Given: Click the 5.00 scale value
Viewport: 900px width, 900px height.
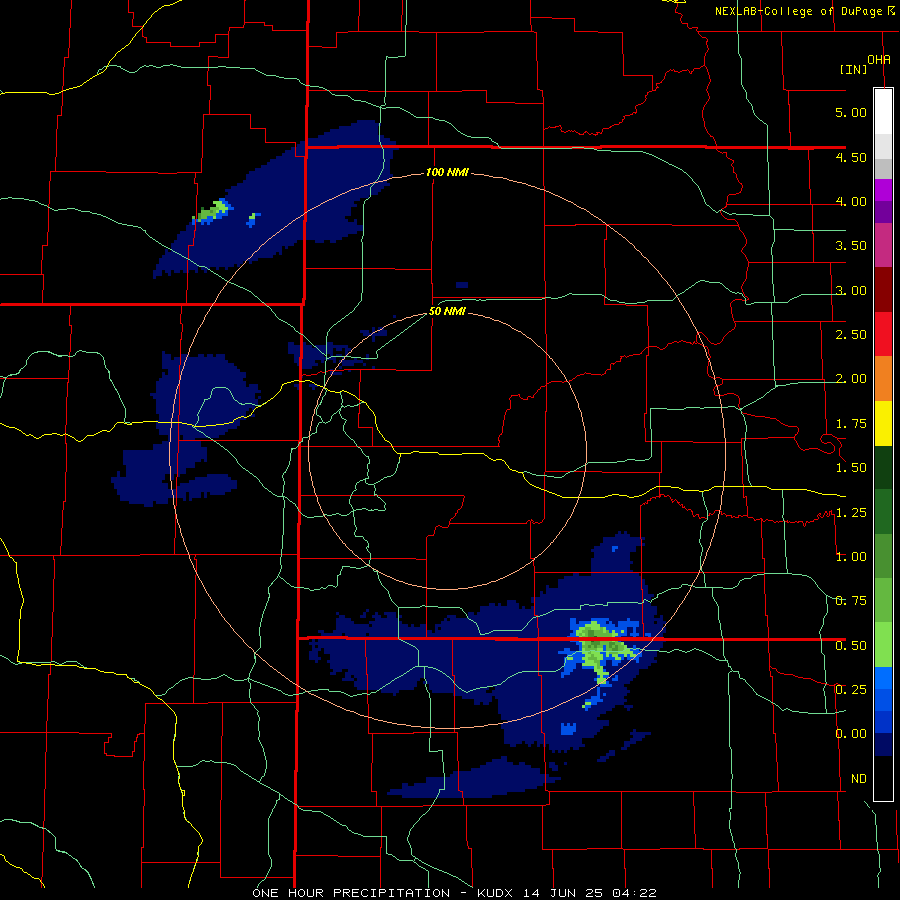Looking at the screenshot, I should (x=851, y=112).
